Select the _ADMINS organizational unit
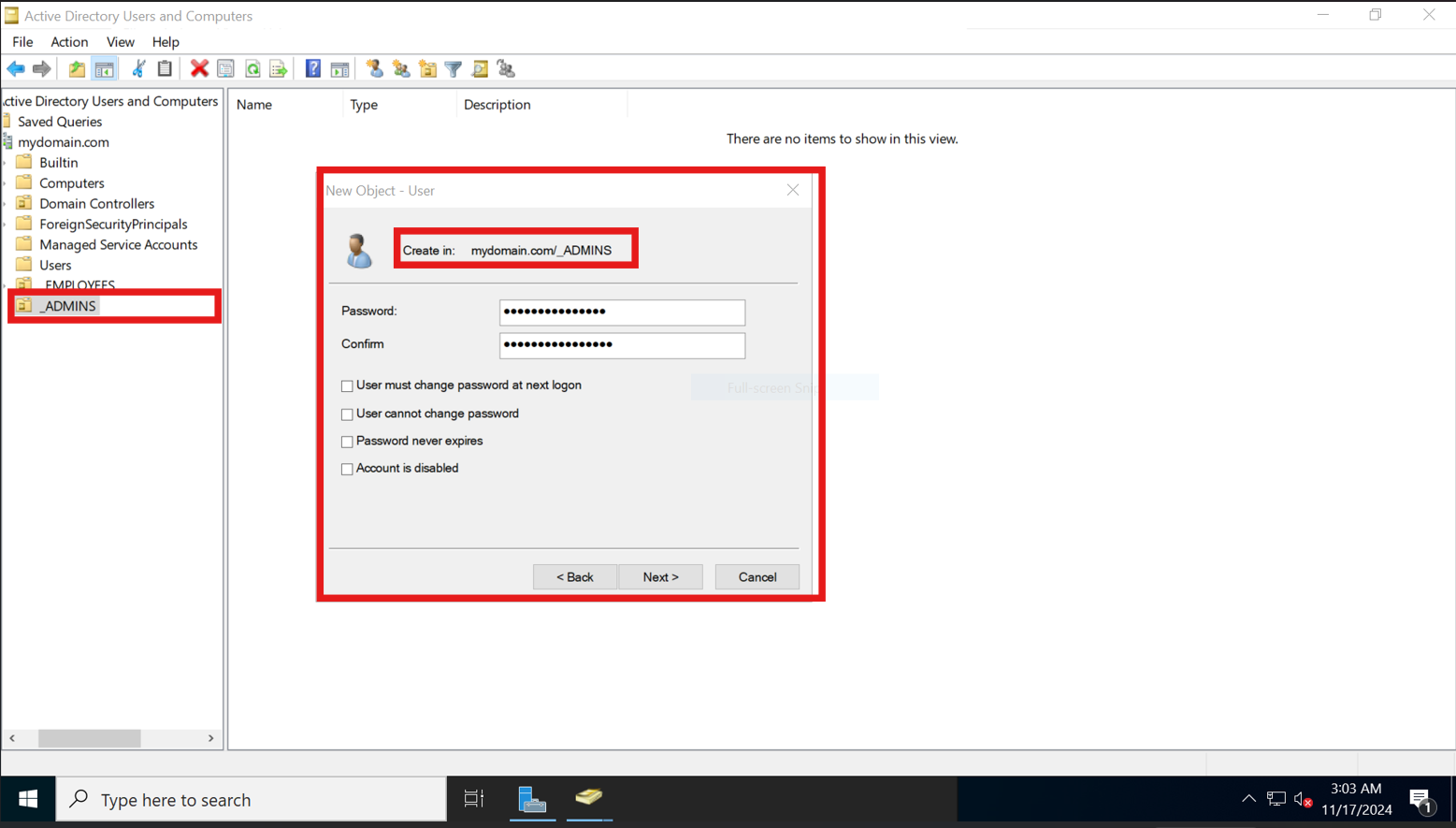Viewport: 1456px width, 828px height. pos(67,306)
